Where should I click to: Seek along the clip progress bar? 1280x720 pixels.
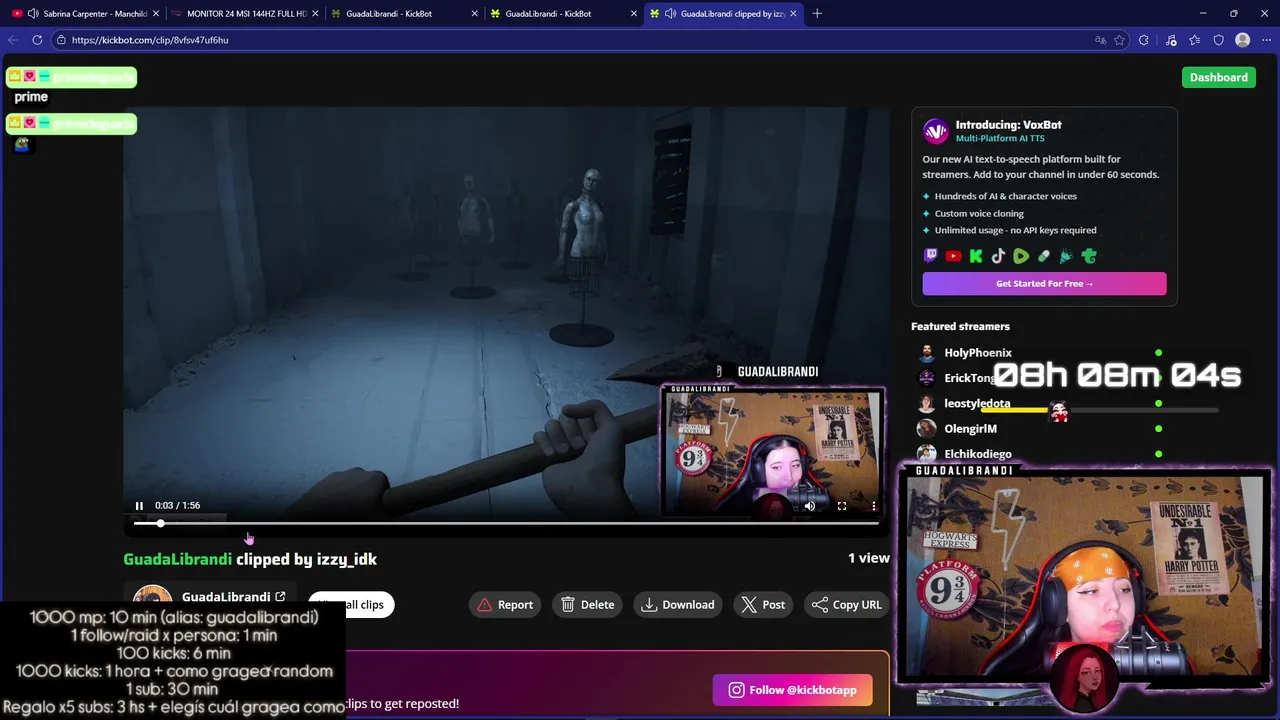coord(506,523)
